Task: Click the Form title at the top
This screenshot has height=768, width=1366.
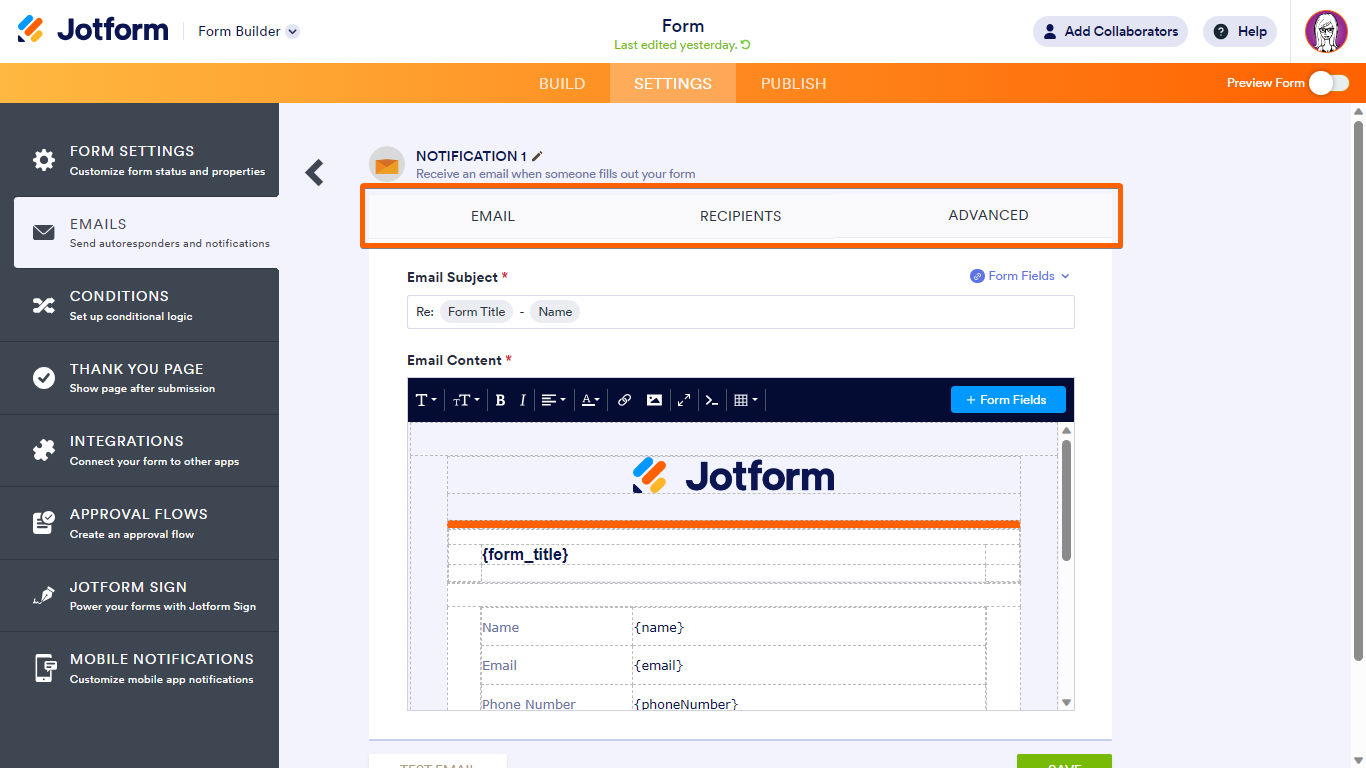Action: (x=683, y=26)
